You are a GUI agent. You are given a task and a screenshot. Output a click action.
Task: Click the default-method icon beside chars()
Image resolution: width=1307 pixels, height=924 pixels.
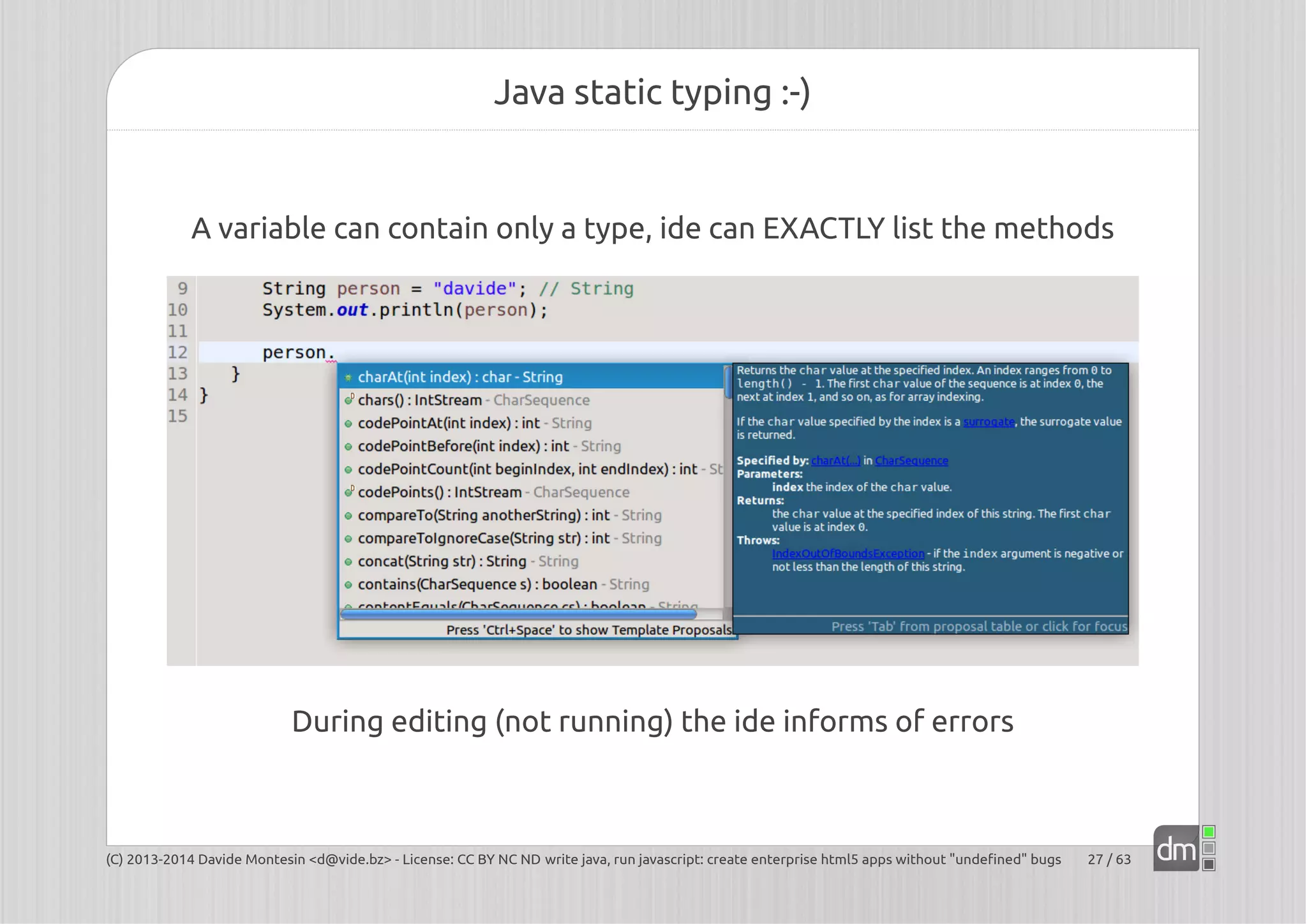348,400
